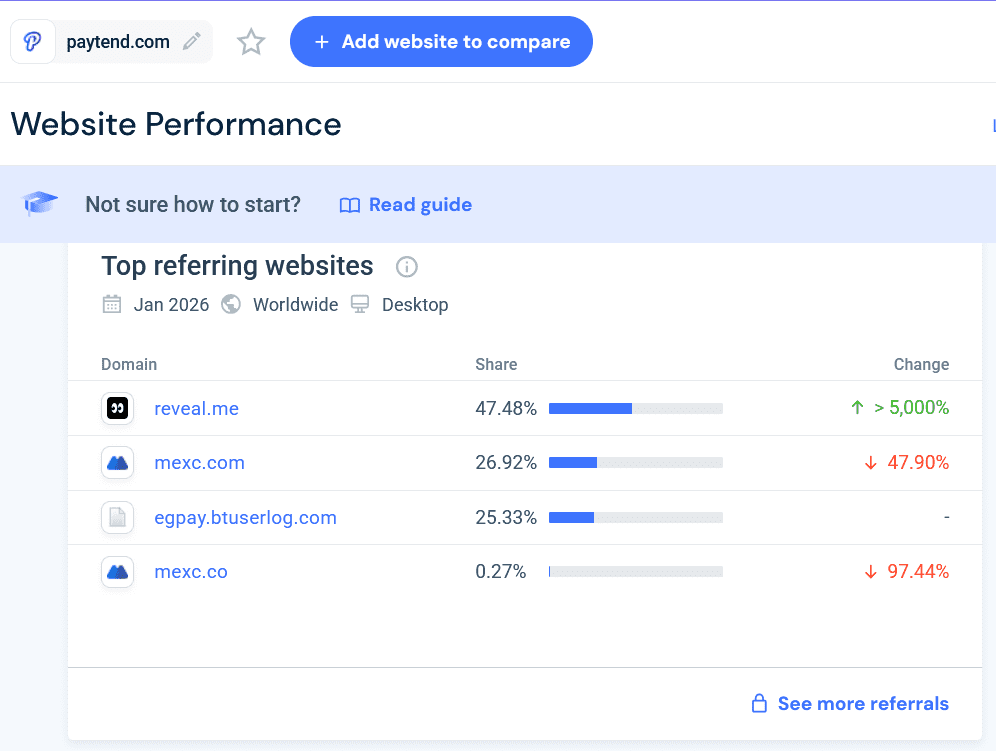Click the mexc.com cloud favicon
996x751 pixels.
point(117,462)
